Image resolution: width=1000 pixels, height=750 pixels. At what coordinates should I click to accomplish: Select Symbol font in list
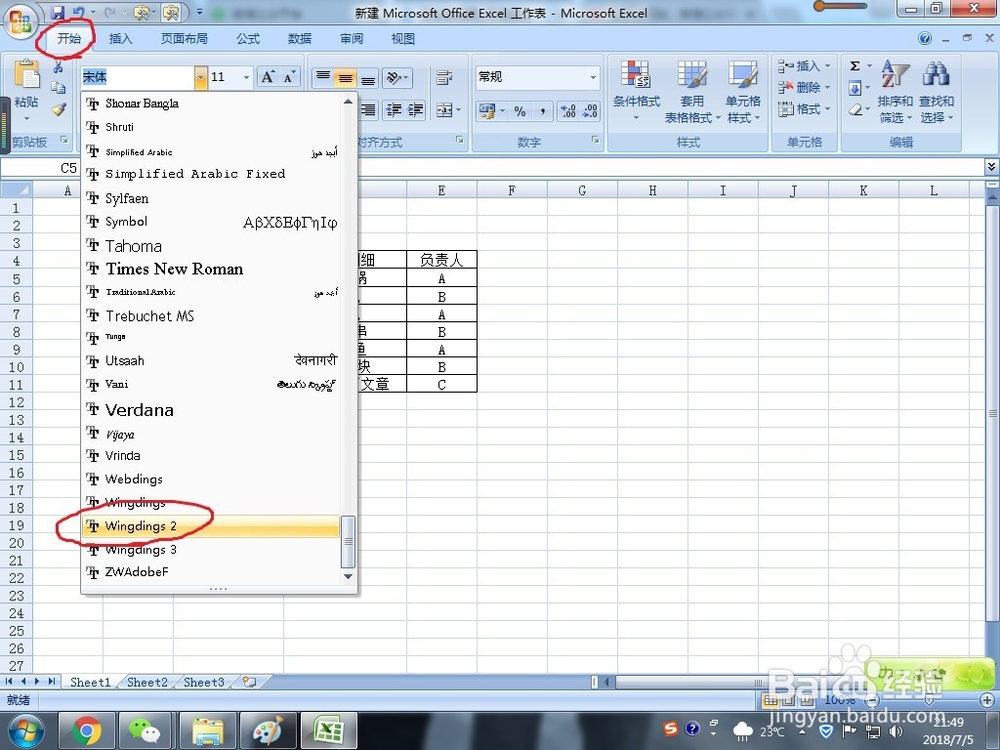tap(211, 222)
